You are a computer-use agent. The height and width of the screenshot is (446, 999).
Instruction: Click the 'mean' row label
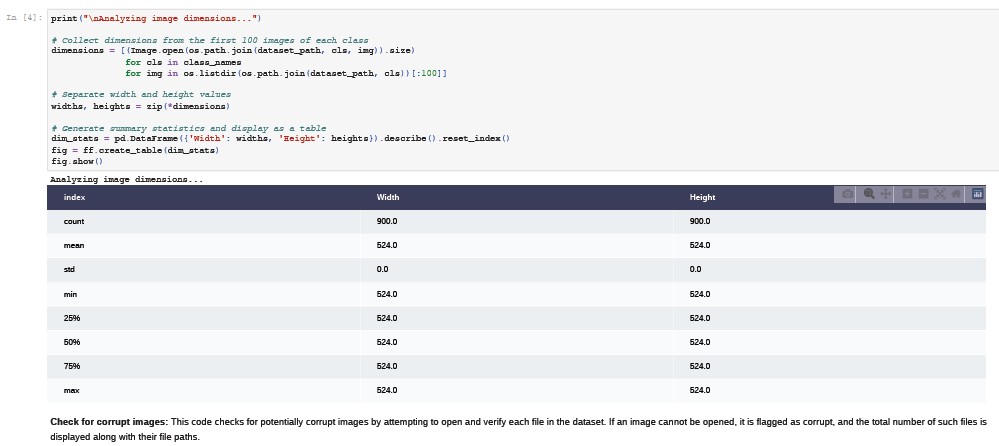point(74,245)
